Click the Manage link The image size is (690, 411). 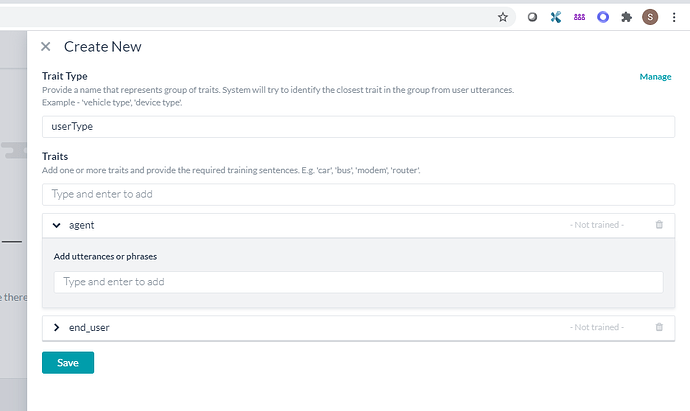coord(655,76)
